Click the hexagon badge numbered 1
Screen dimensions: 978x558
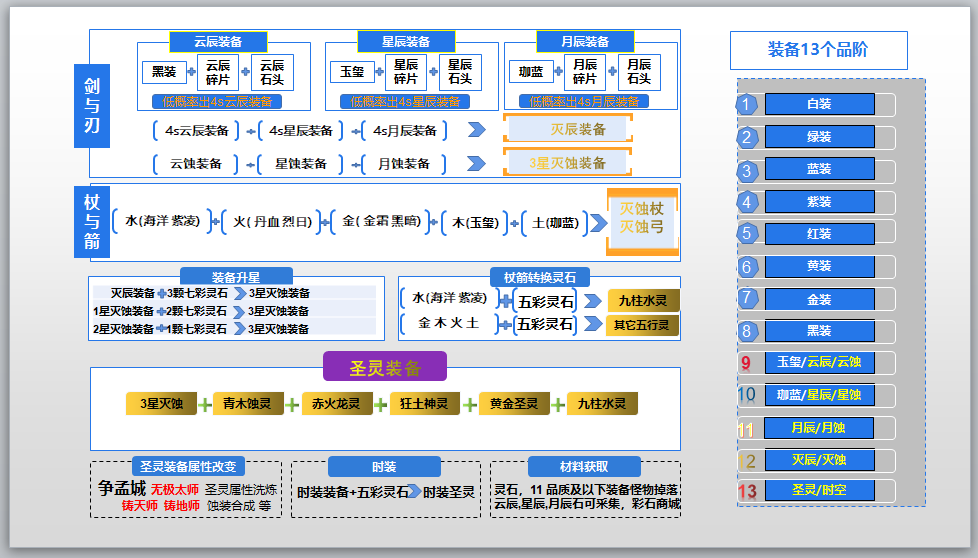tap(746, 104)
